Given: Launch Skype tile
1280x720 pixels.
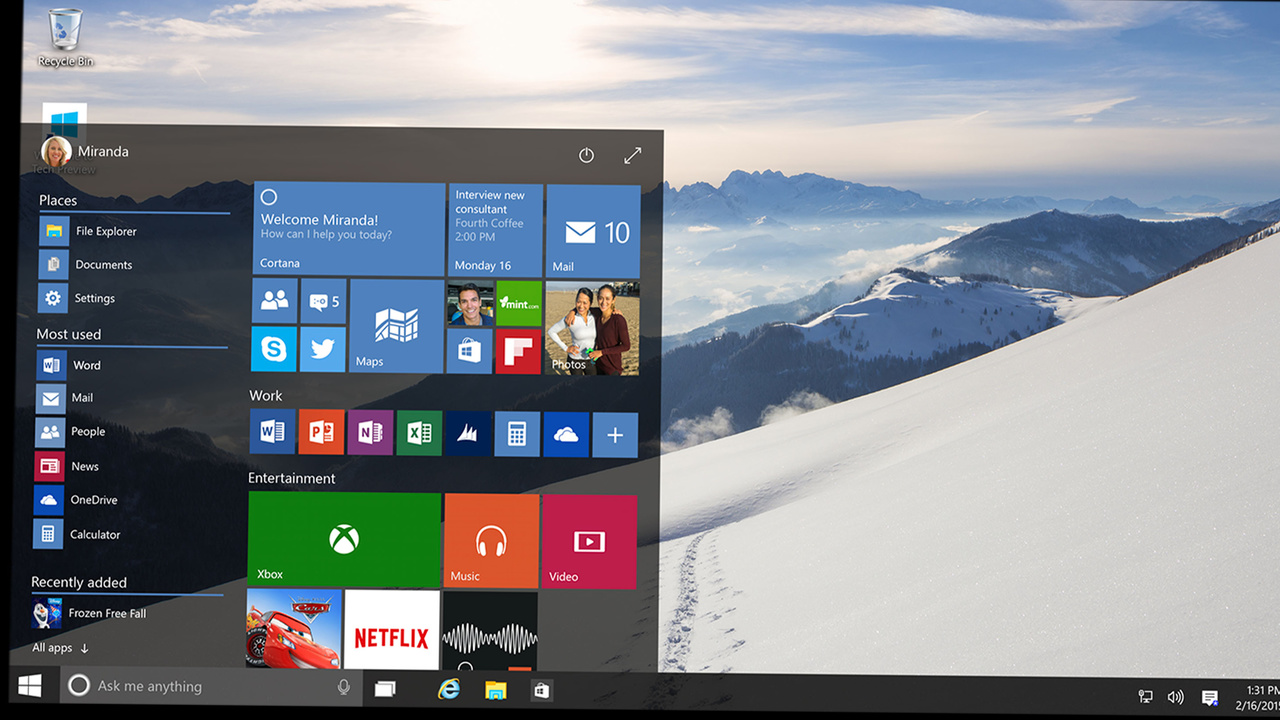Looking at the screenshot, I should pyautogui.click(x=274, y=349).
